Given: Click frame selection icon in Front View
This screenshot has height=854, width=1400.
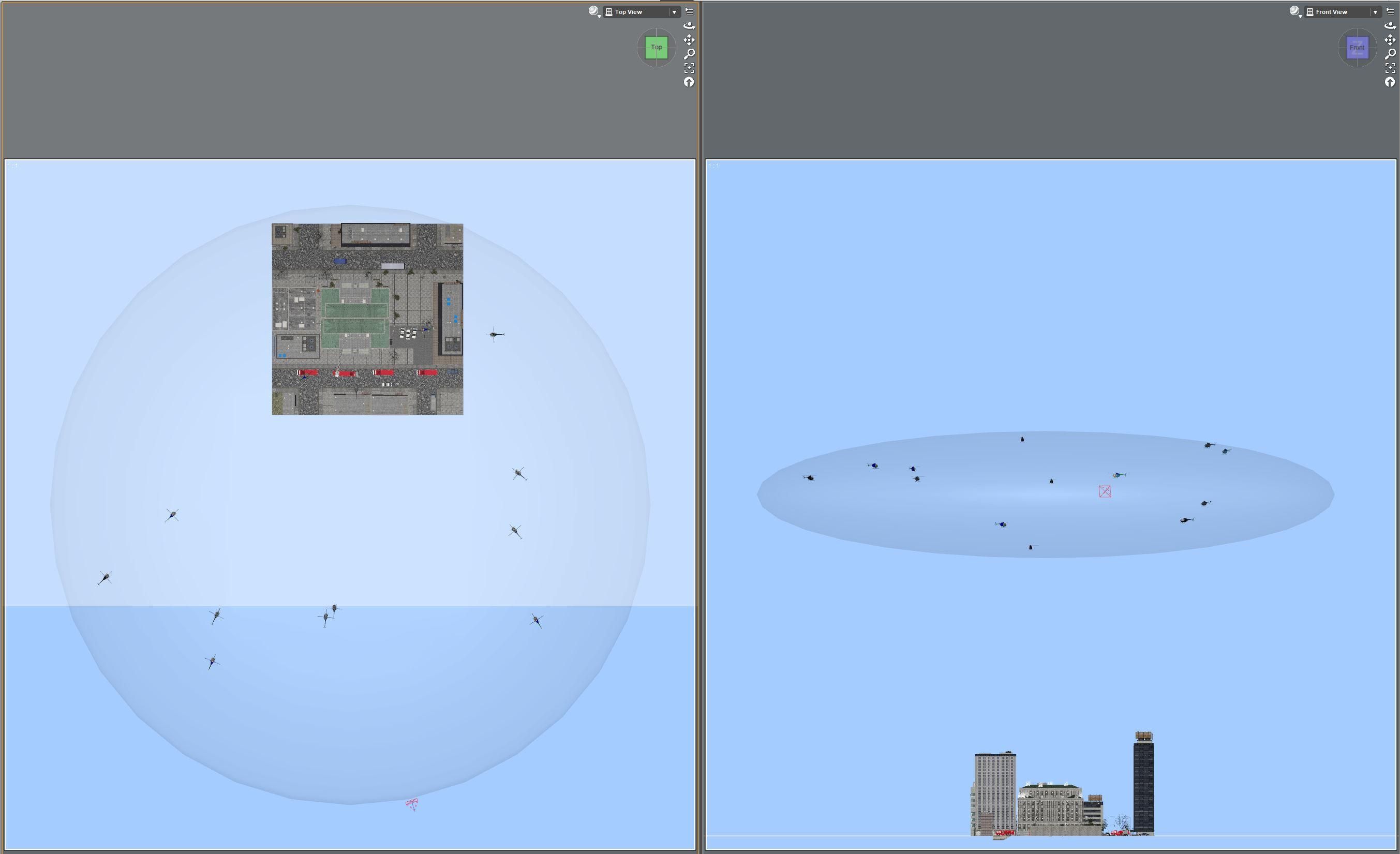Looking at the screenshot, I should click(1390, 68).
